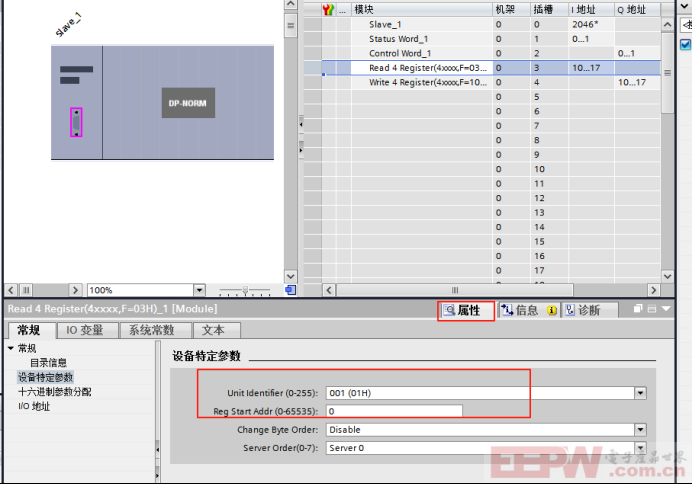The height and width of the screenshot is (484, 692).
Task: Click the Q 地址 column header
Action: 637,9
